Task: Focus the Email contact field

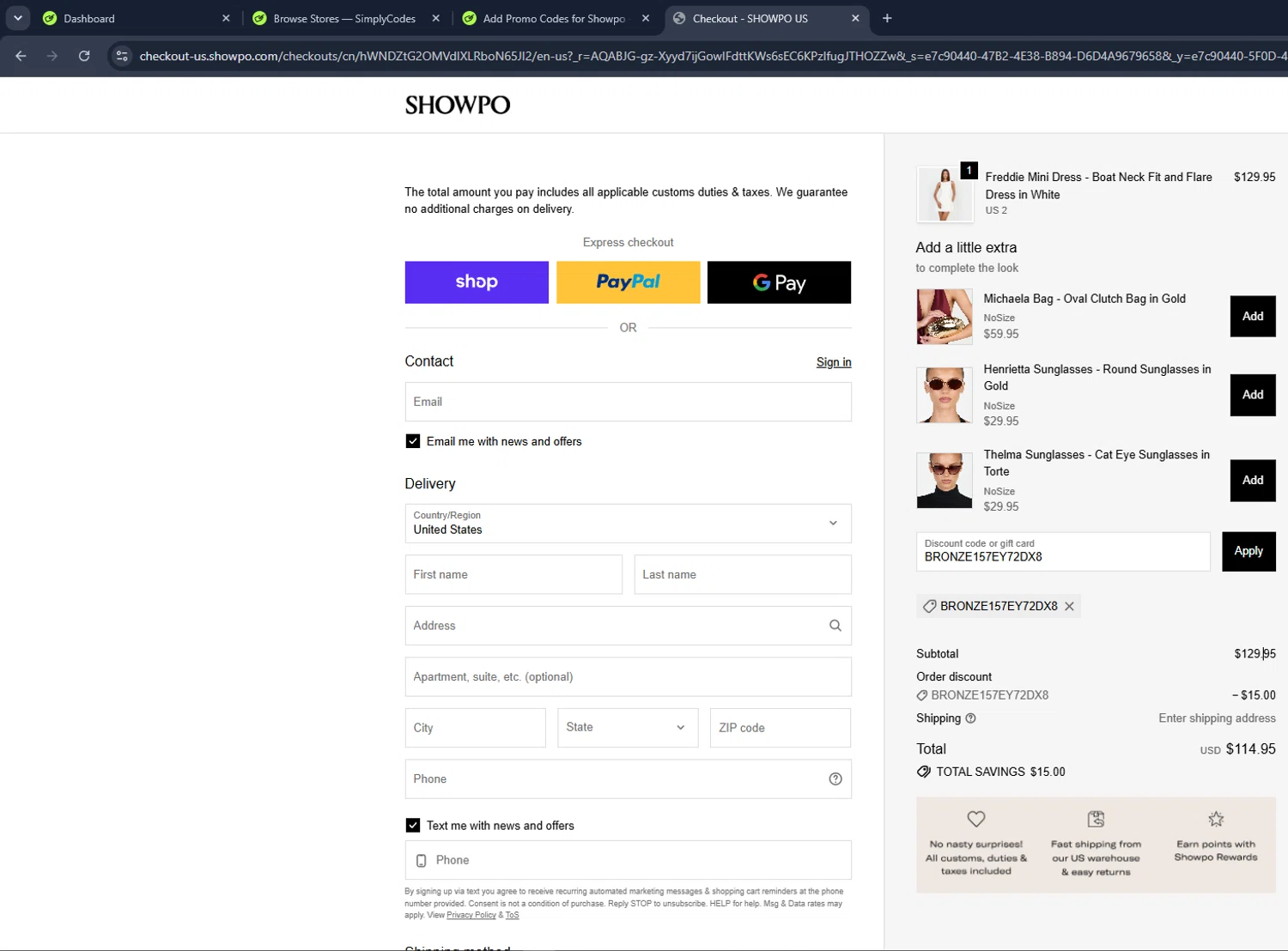Action: tap(629, 402)
